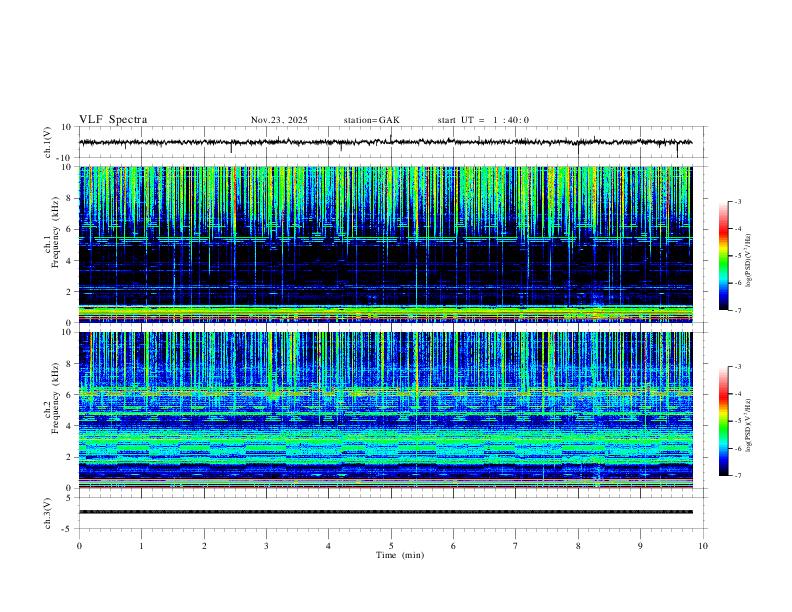Click the ch.2 color bar PSD label
The image size is (792, 612).
tap(749, 425)
